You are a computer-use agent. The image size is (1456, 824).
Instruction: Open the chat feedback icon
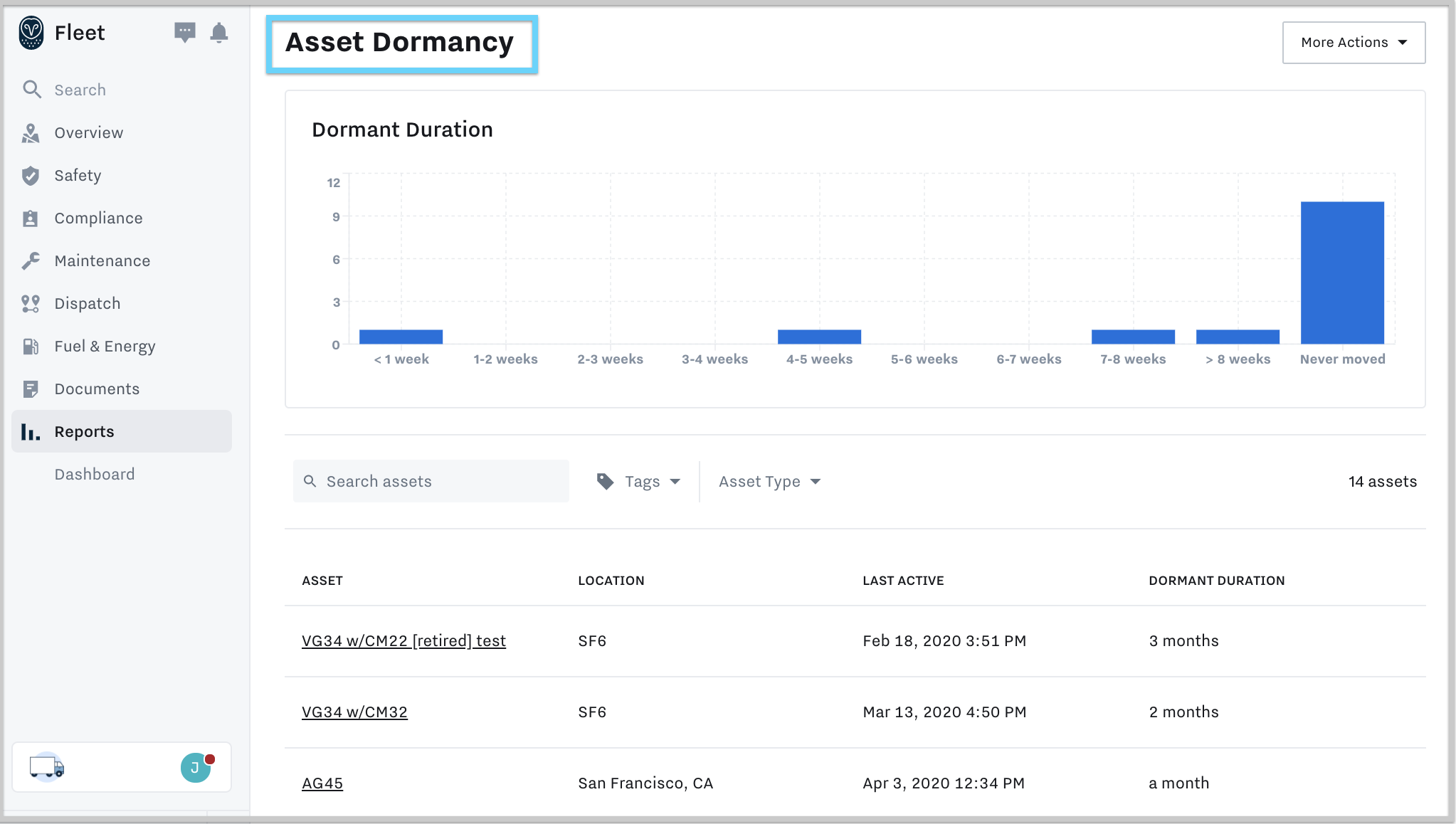pyautogui.click(x=185, y=32)
